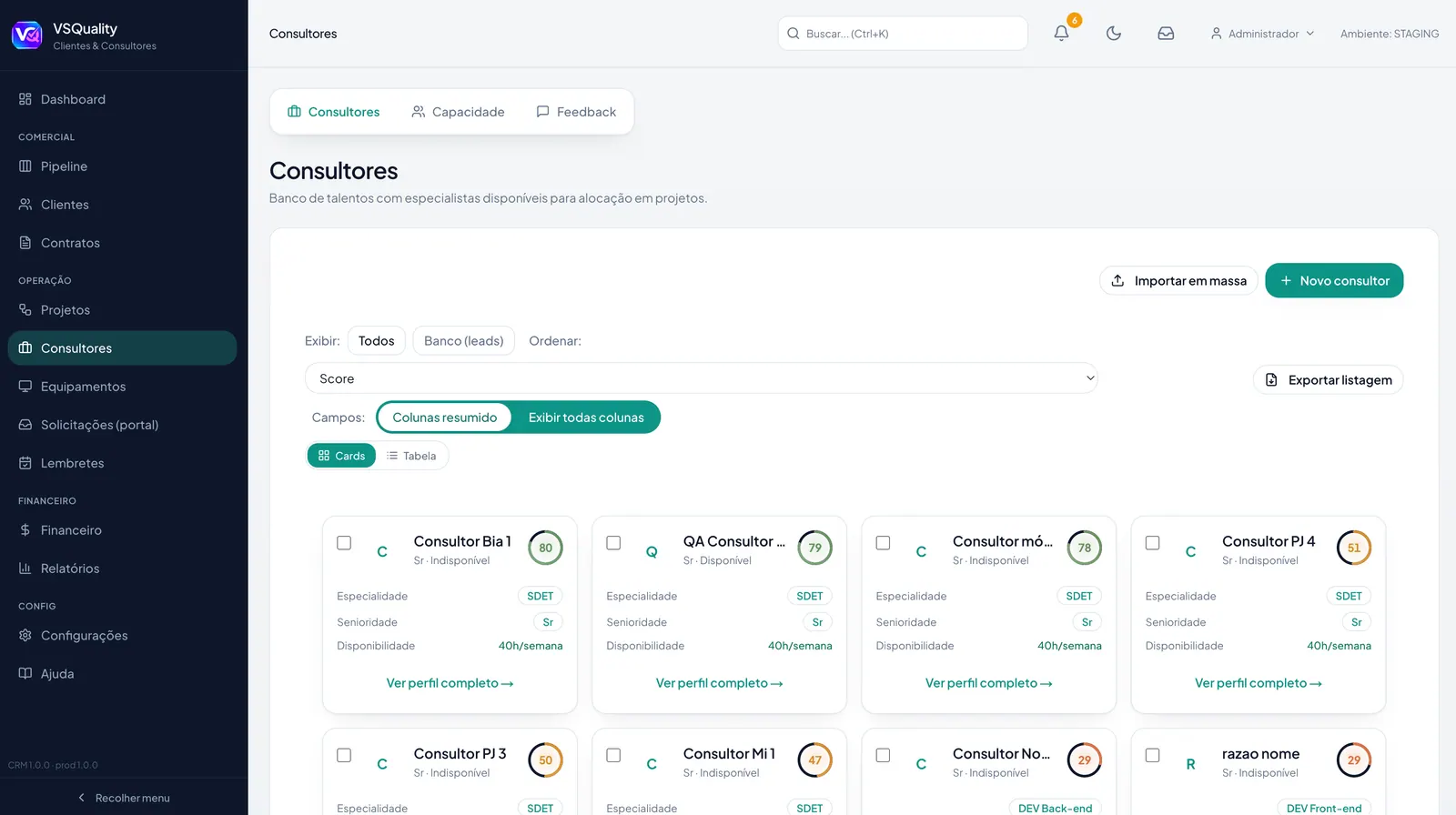Switch to the Capacidade tab
Viewport: 1456px width, 815px height.
click(x=458, y=112)
